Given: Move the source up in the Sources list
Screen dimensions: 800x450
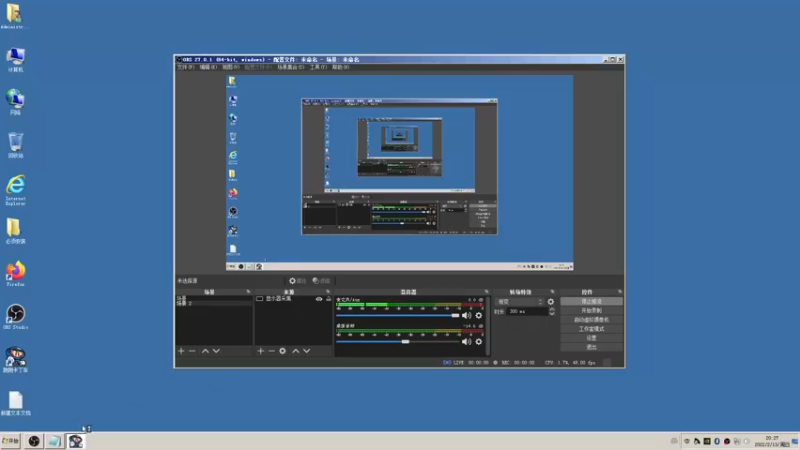Looking at the screenshot, I should pos(295,351).
